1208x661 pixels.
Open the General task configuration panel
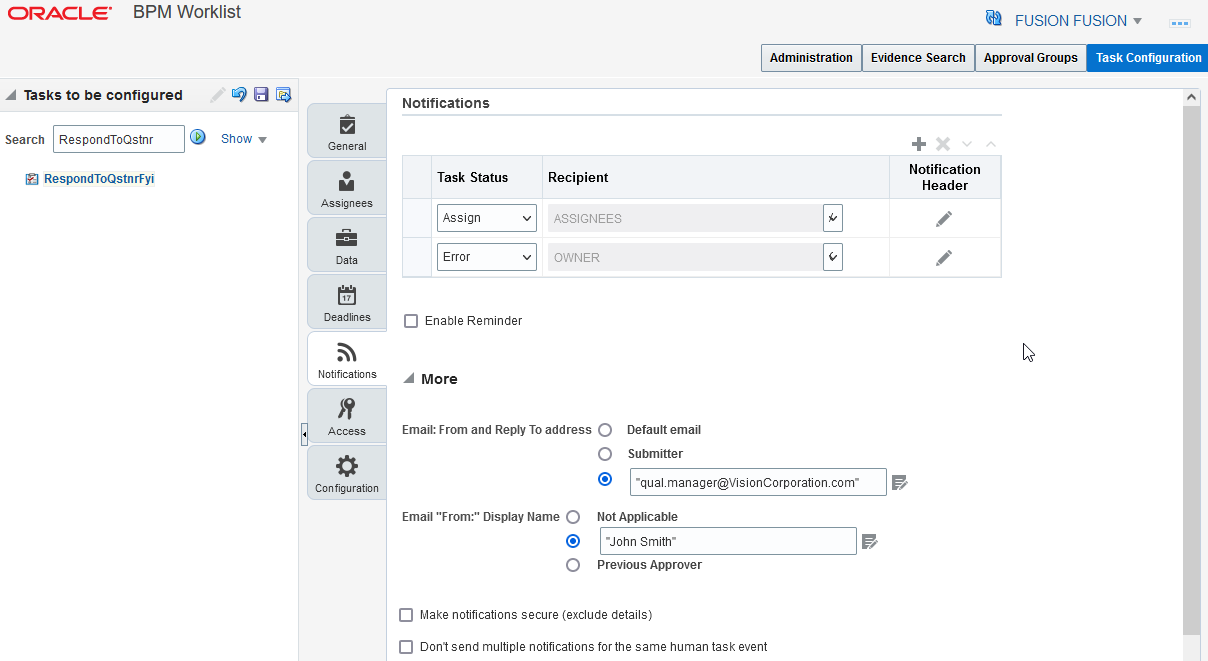coord(346,130)
